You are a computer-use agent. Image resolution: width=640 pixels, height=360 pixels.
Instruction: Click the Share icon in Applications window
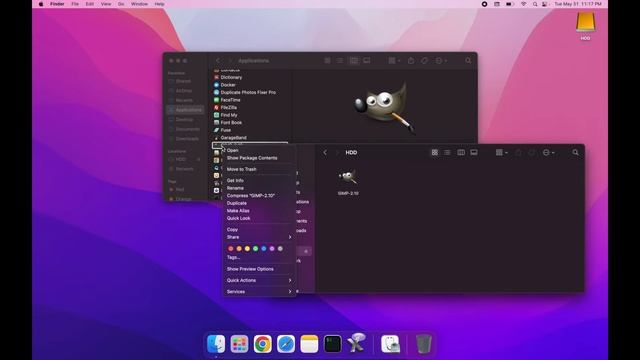point(411,61)
